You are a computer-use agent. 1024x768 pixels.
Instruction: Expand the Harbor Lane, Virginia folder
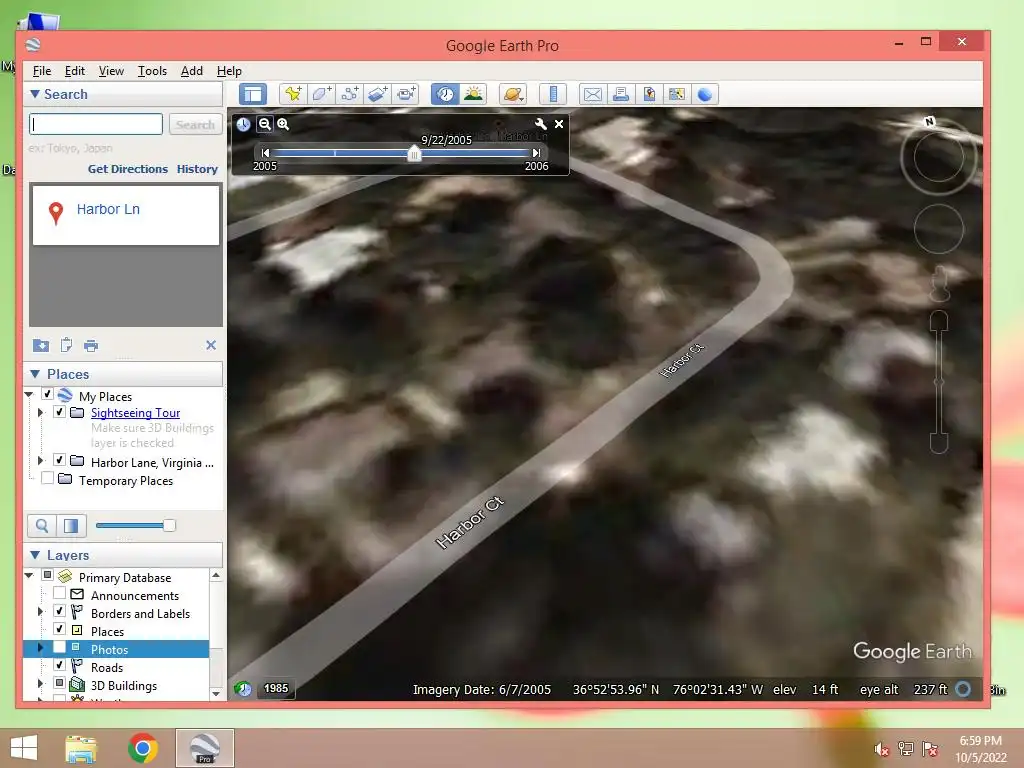(40, 460)
